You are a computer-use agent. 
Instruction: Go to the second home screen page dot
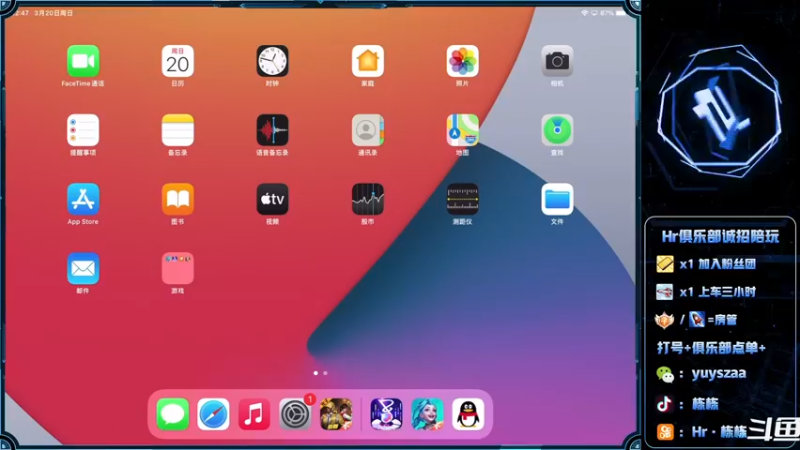[x=326, y=373]
